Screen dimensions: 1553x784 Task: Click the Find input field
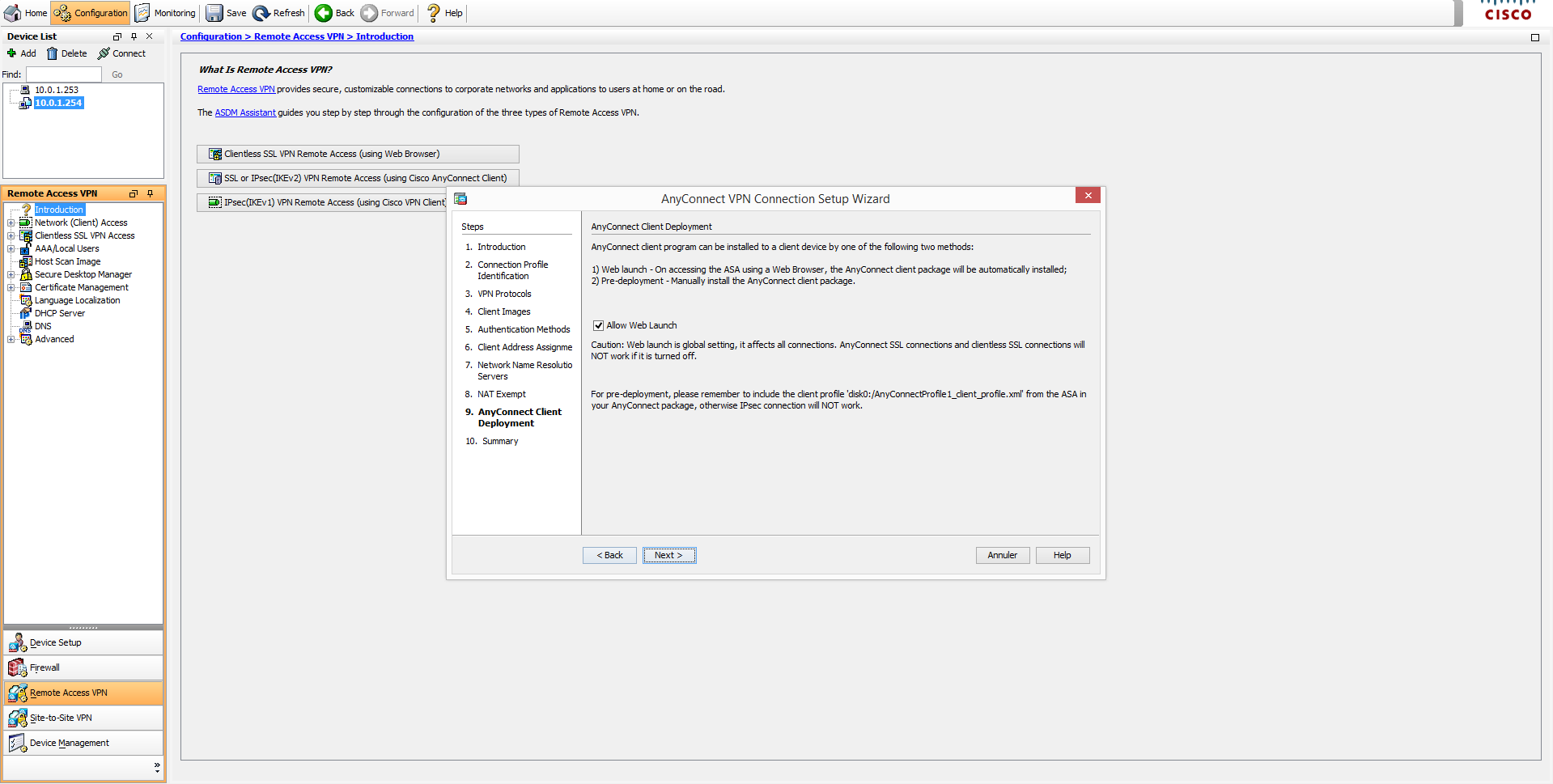64,74
